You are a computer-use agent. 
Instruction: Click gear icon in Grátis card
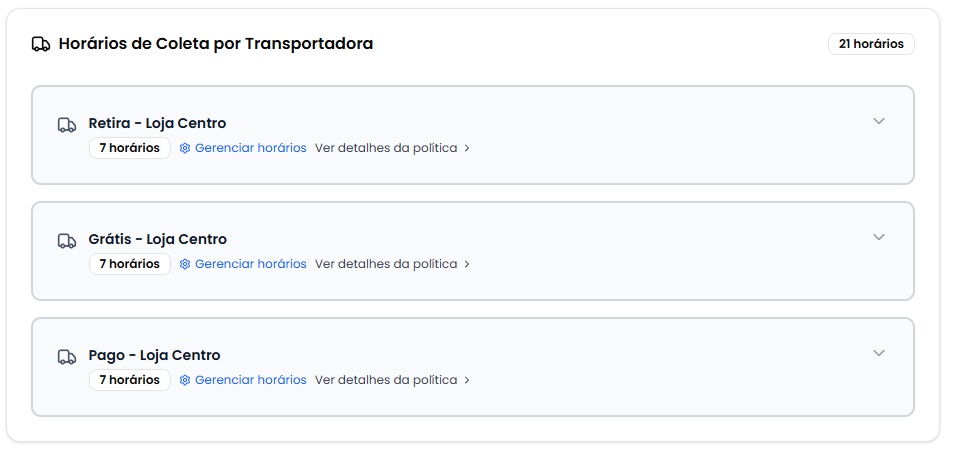coord(185,264)
